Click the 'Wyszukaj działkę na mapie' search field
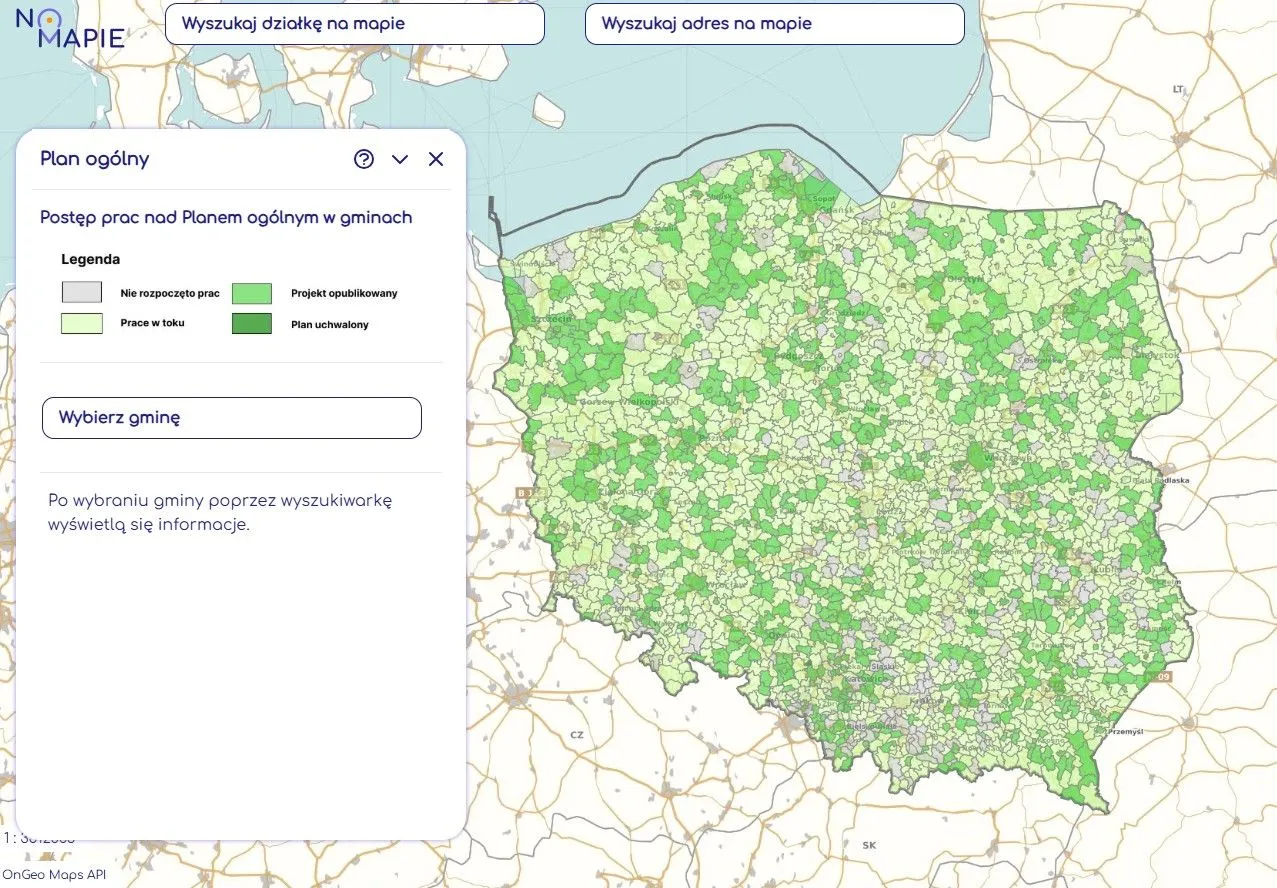Viewport: 1277px width, 888px height. (x=354, y=23)
